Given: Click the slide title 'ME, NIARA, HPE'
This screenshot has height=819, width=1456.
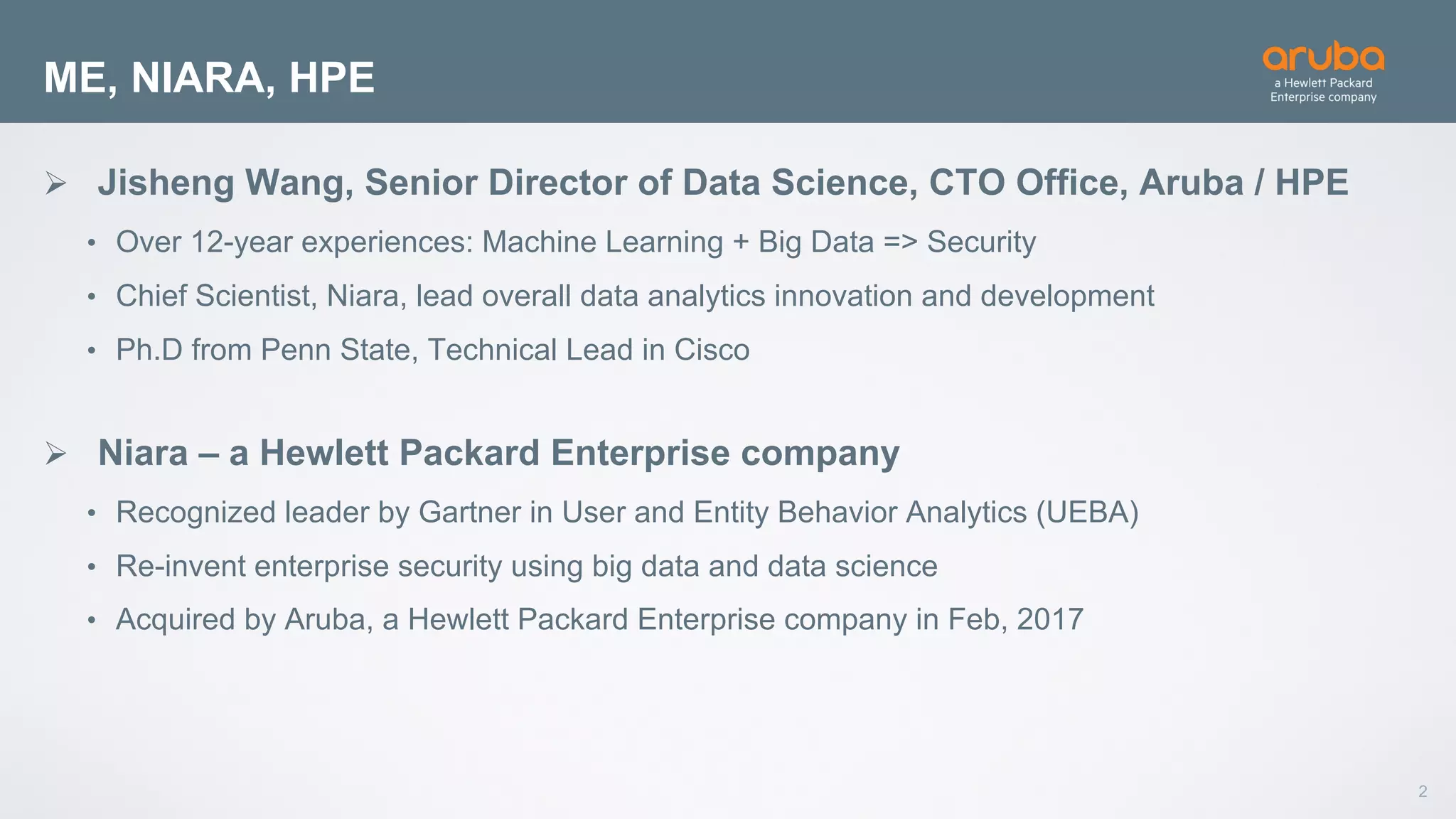Looking at the screenshot, I should click(209, 77).
